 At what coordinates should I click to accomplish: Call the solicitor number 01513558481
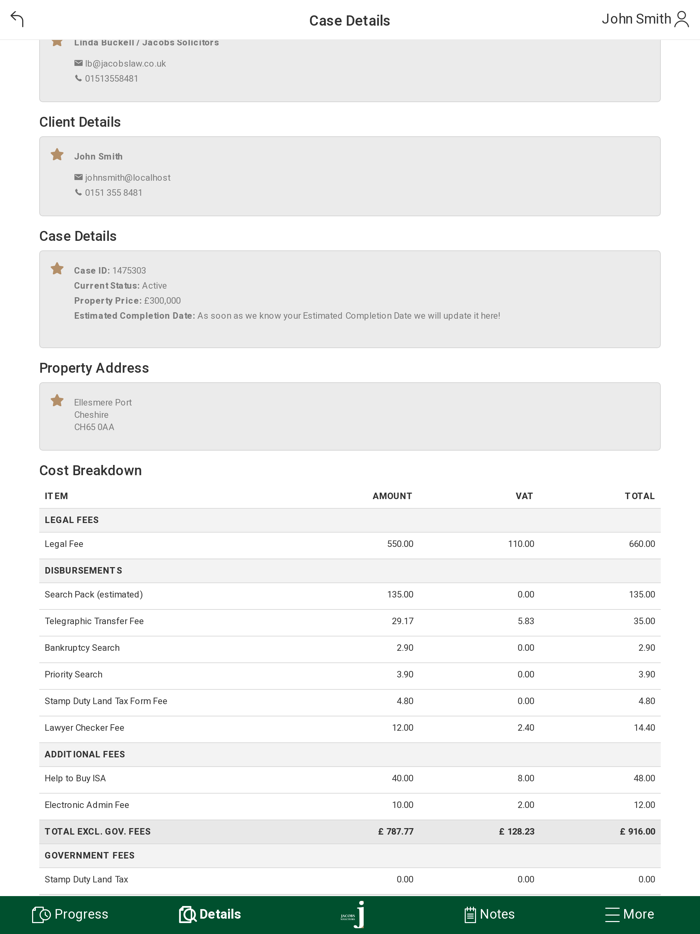pyautogui.click(x=112, y=79)
